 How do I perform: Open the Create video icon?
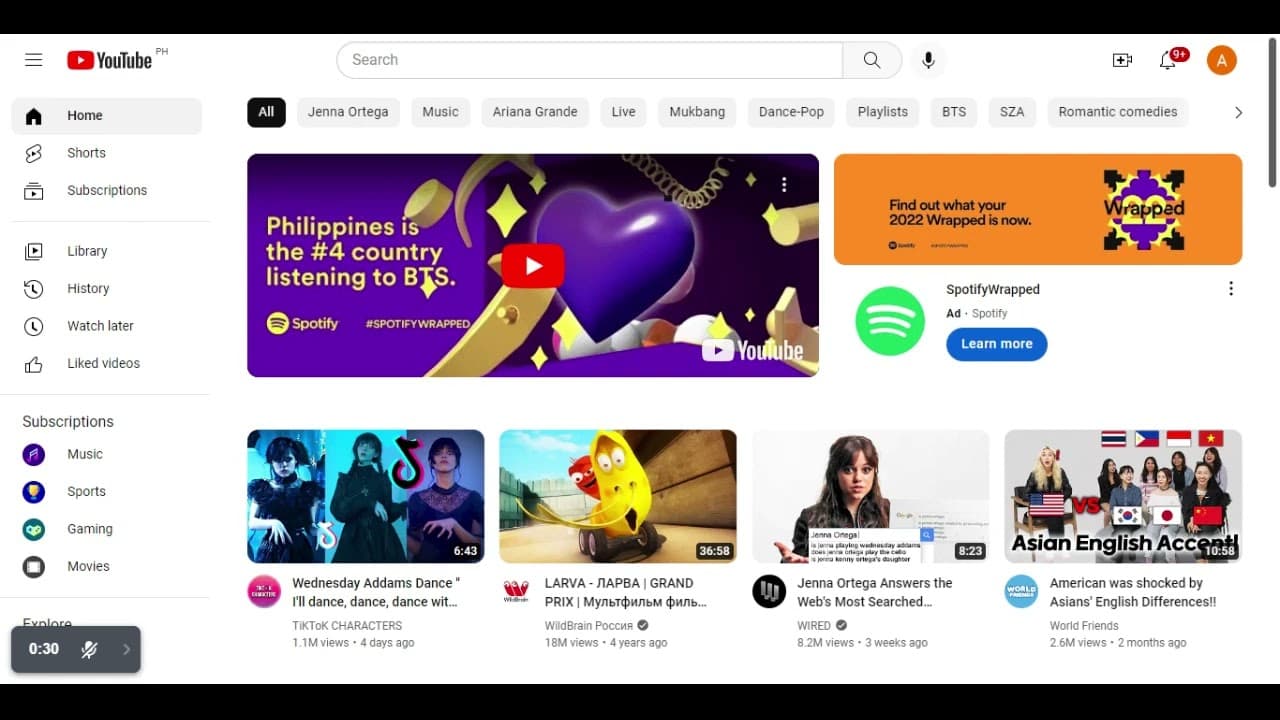[x=1122, y=60]
